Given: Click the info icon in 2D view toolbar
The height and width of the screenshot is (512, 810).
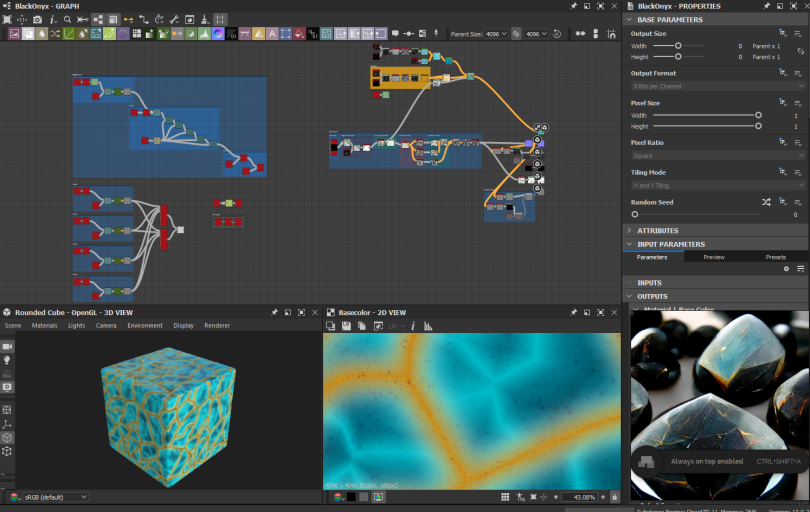Looking at the screenshot, I should pyautogui.click(x=412, y=326).
